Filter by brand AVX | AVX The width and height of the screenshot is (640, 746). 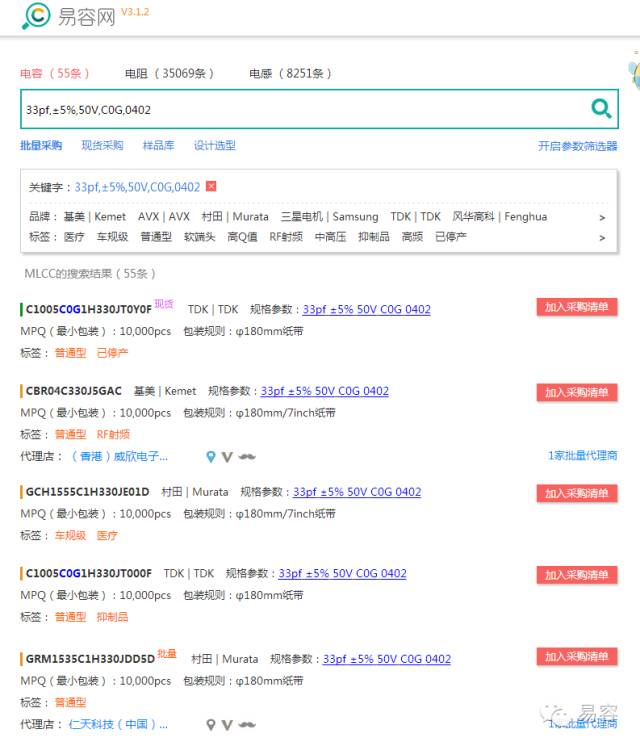coord(164,217)
